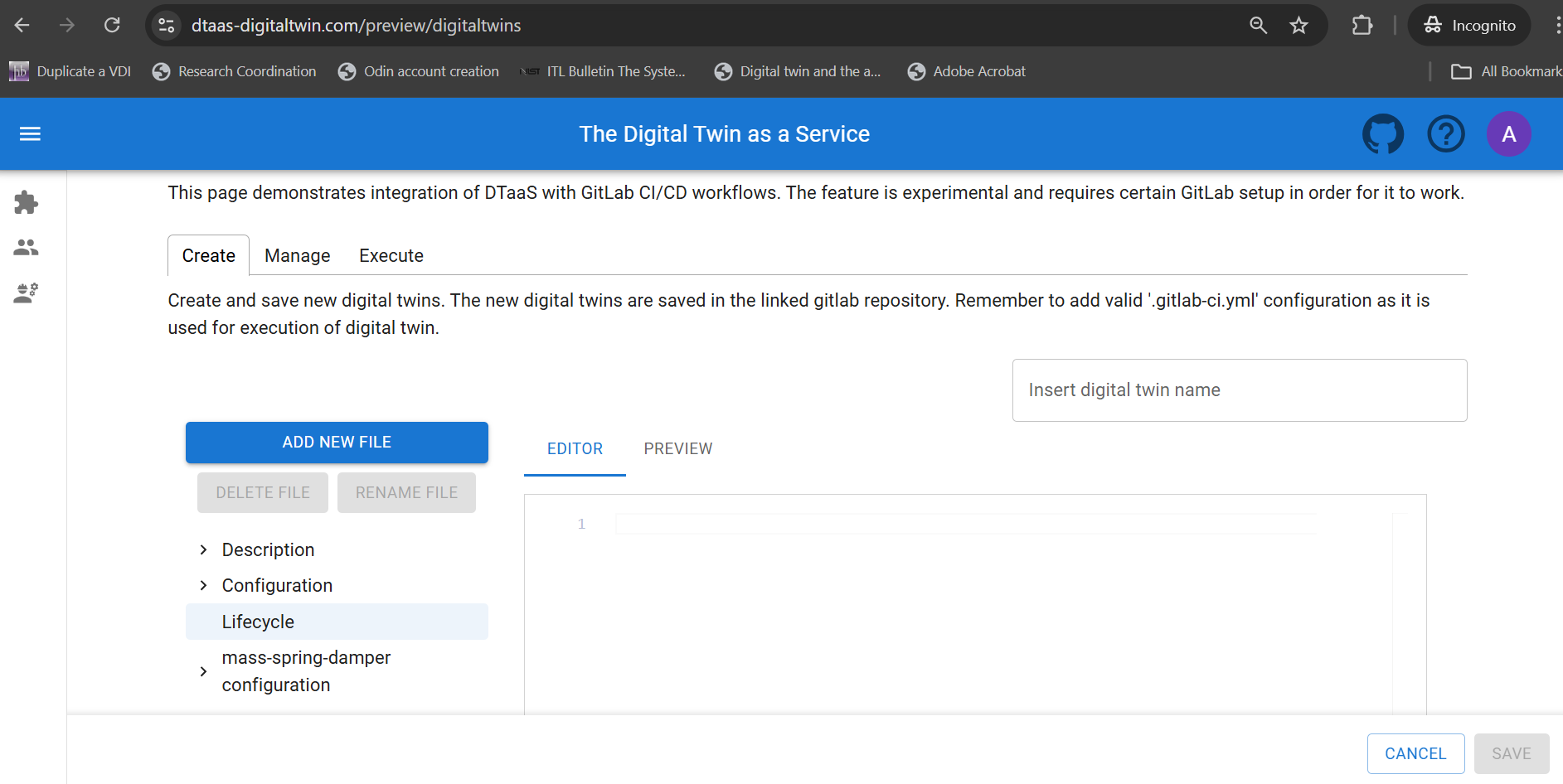Switch to the Execute tab
The image size is (1563, 784).
(x=391, y=256)
